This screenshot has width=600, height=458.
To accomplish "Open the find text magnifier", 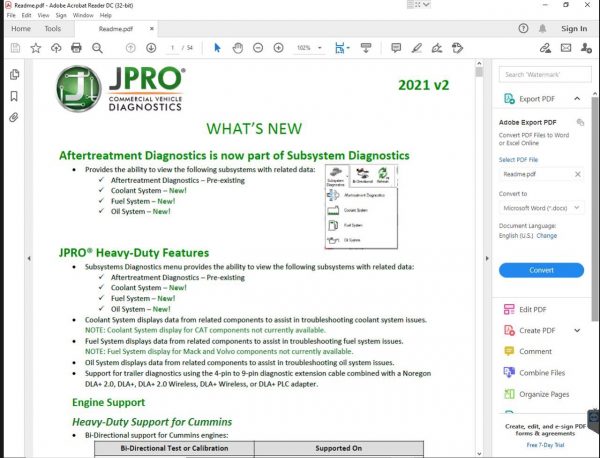I will click(97, 48).
